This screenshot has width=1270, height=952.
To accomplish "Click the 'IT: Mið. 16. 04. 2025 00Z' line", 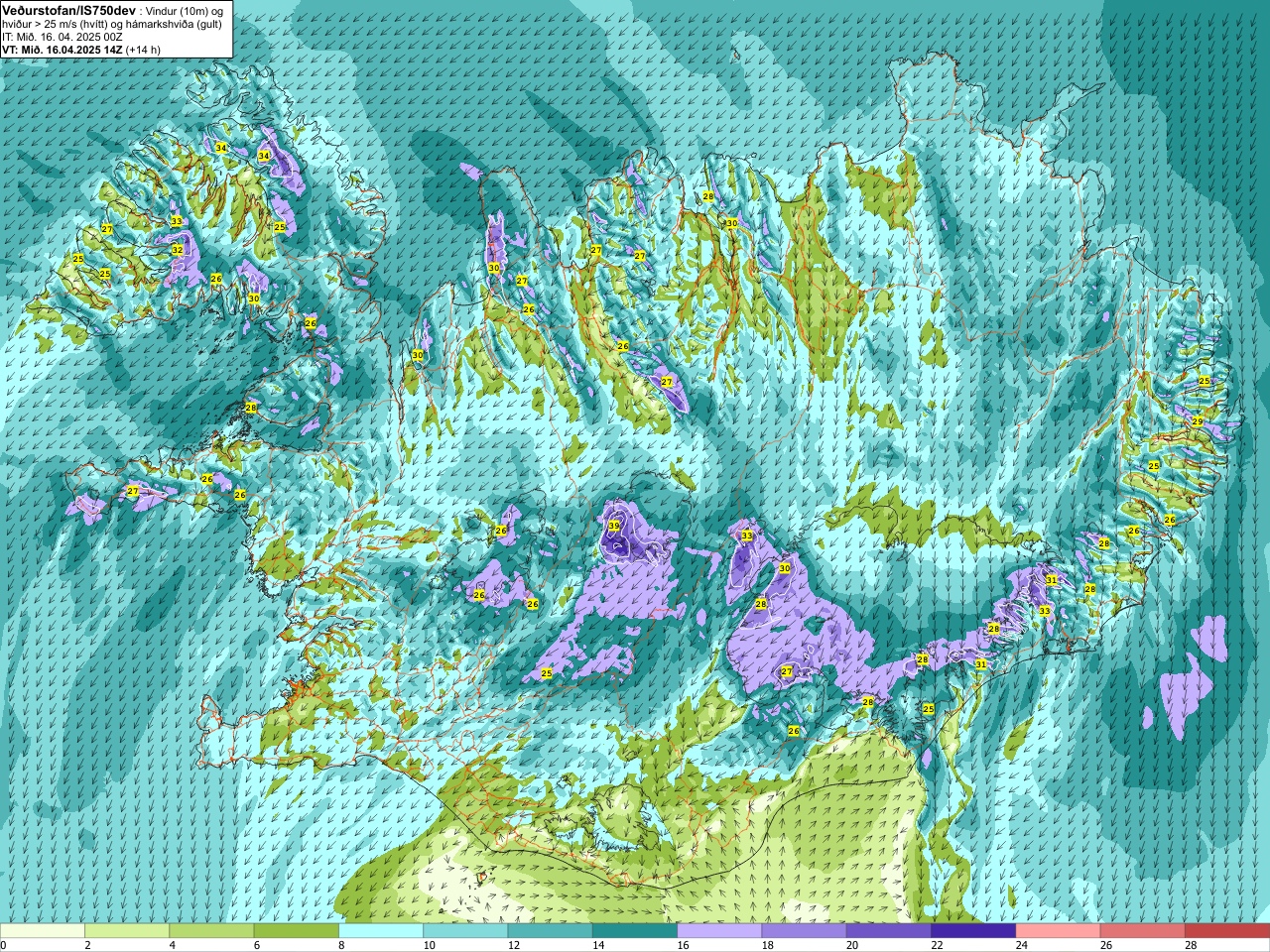I will (x=63, y=37).
